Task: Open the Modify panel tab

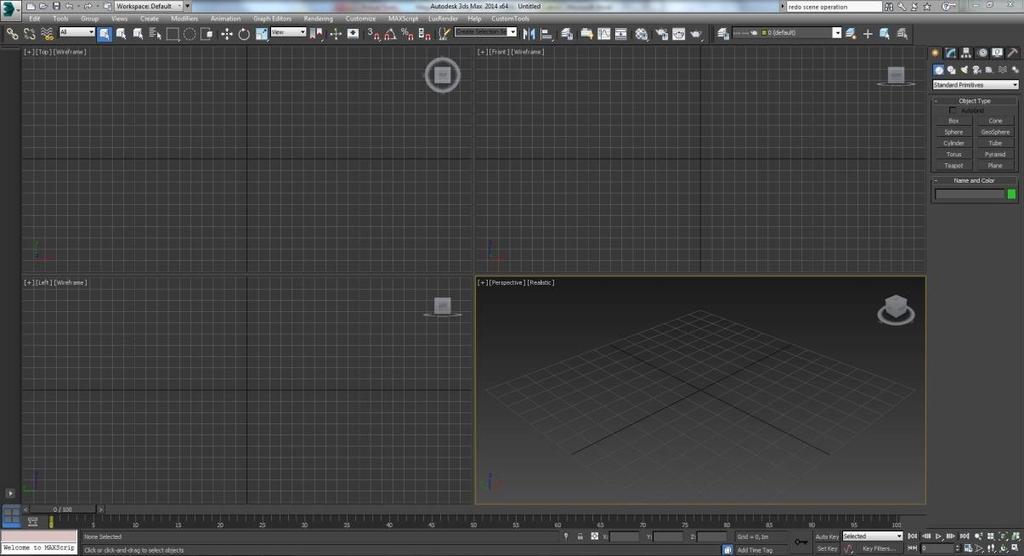Action: tap(951, 53)
